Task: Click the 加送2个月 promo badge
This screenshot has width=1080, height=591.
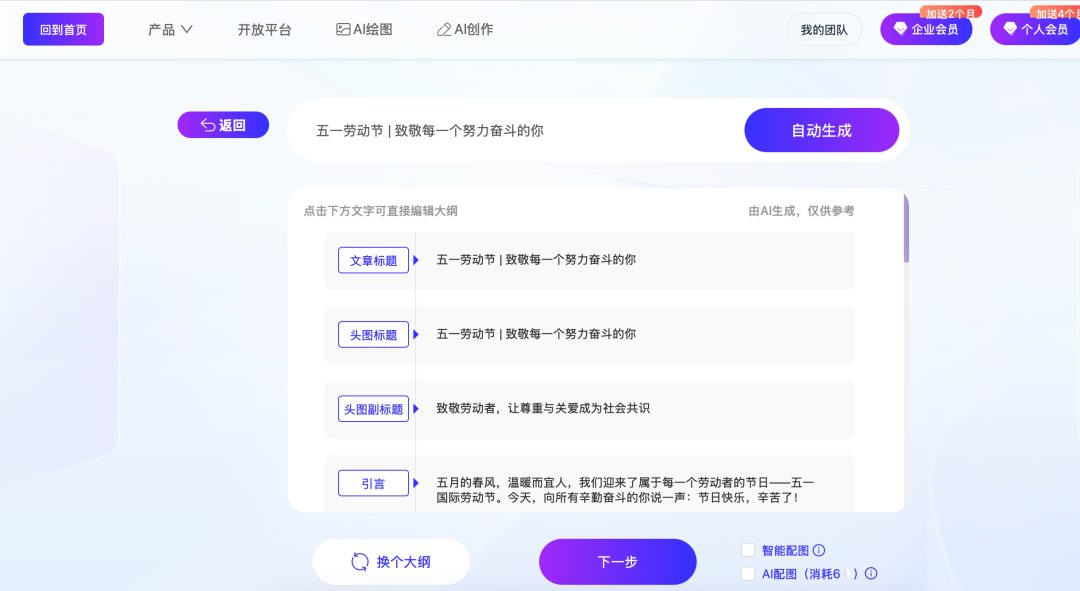Action: coord(951,13)
